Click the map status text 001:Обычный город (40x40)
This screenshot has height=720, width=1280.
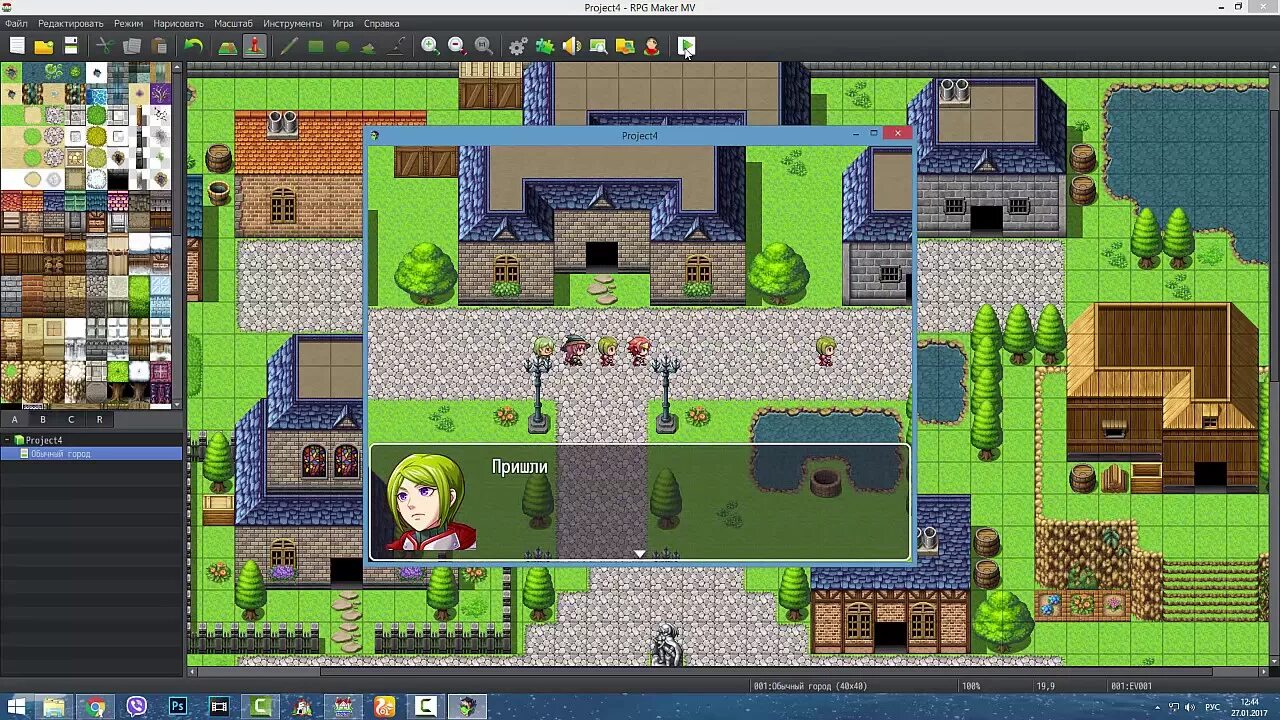click(x=810, y=686)
